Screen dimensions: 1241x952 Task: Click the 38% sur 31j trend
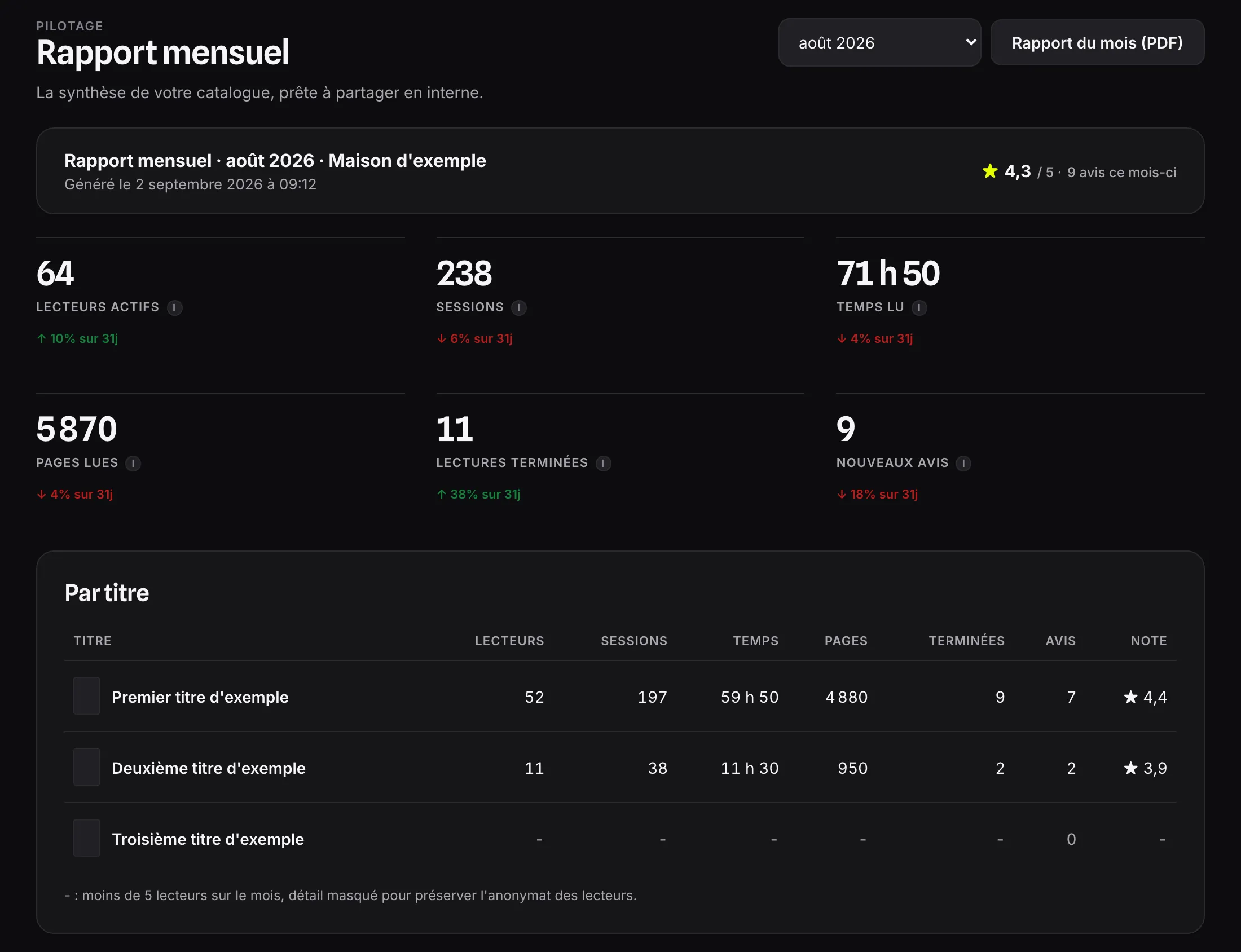(x=478, y=495)
